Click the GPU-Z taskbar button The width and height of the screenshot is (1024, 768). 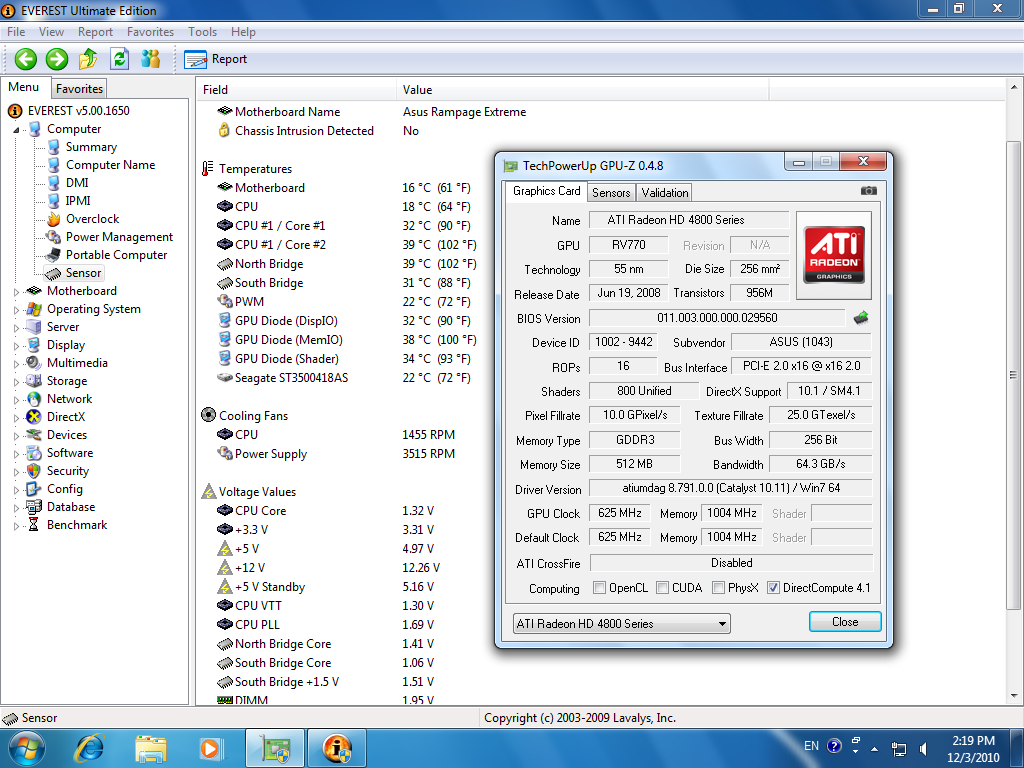pos(275,748)
